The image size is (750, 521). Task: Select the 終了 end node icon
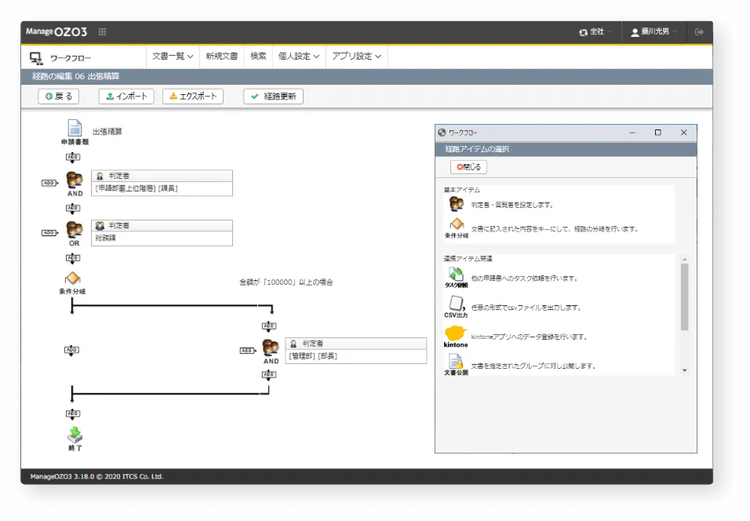[75, 435]
